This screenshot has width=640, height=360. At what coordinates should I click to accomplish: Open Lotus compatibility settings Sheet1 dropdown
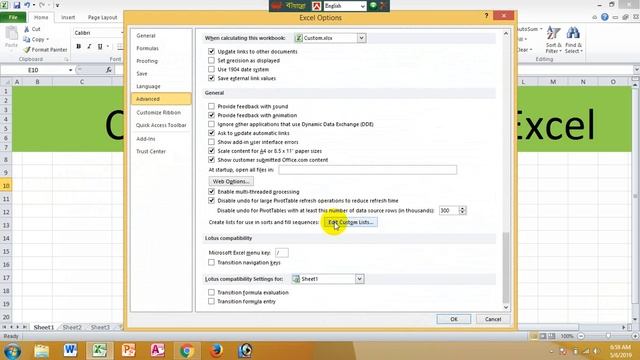[359, 279]
